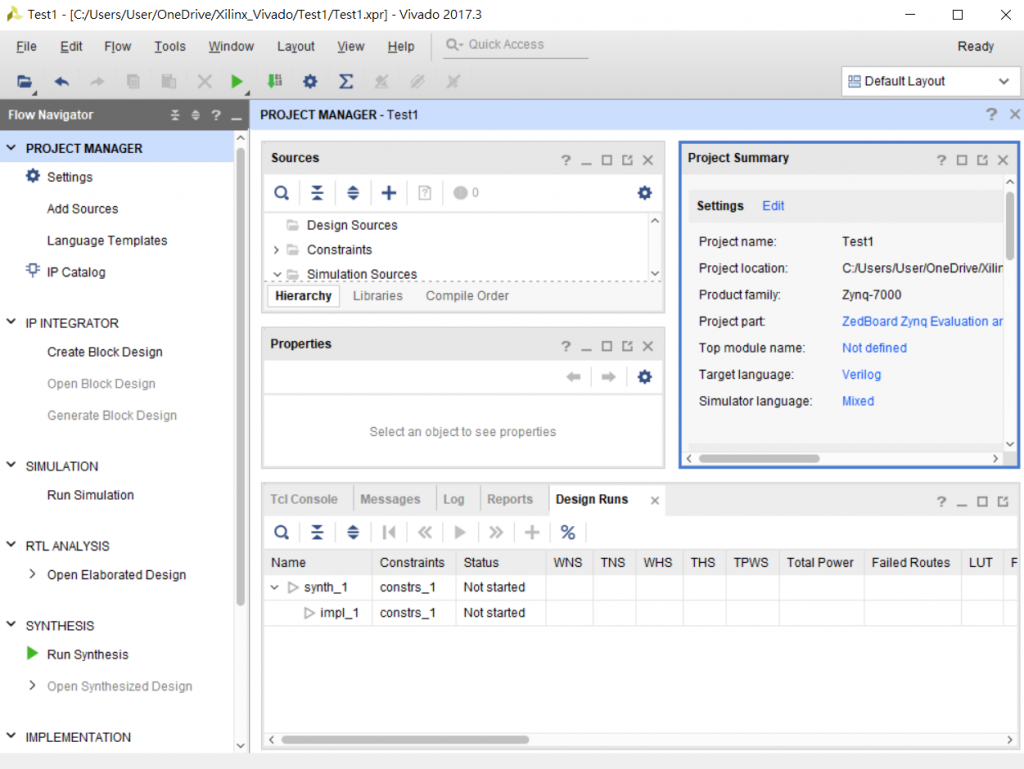1024x769 pixels.
Task: Click the Properties panel back arrow
Action: (573, 377)
